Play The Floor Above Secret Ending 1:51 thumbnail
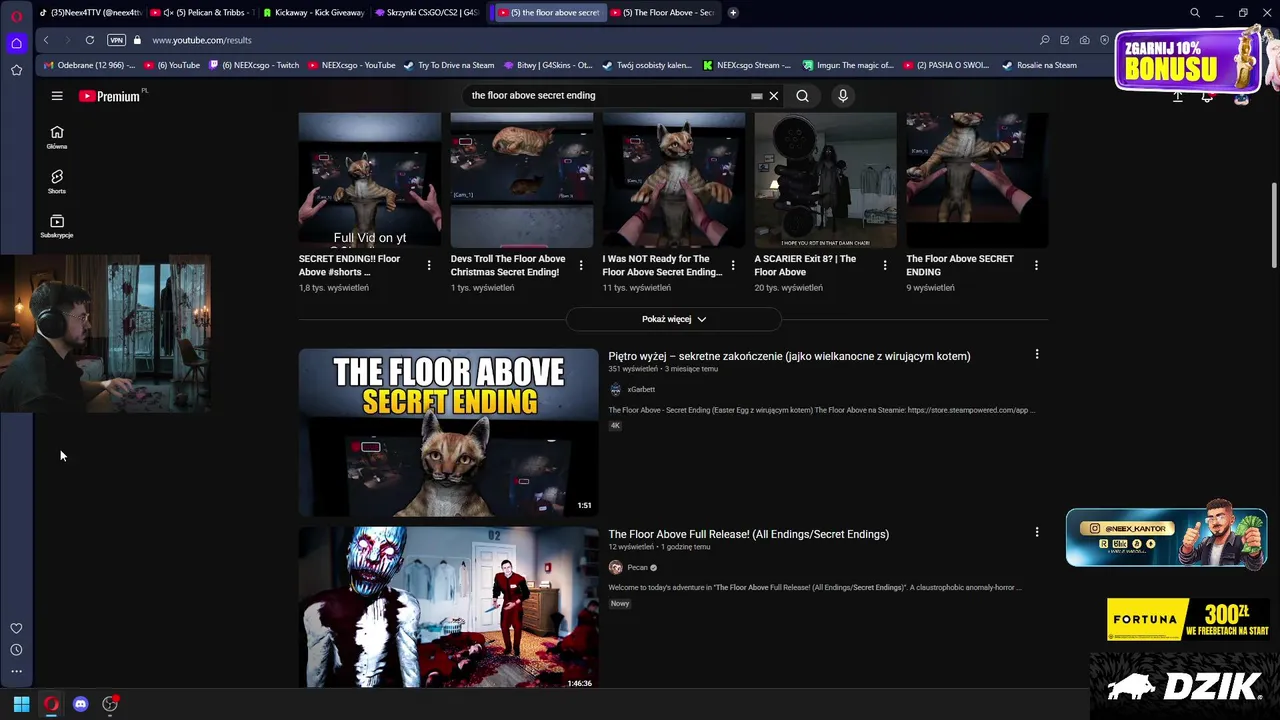 [448, 432]
